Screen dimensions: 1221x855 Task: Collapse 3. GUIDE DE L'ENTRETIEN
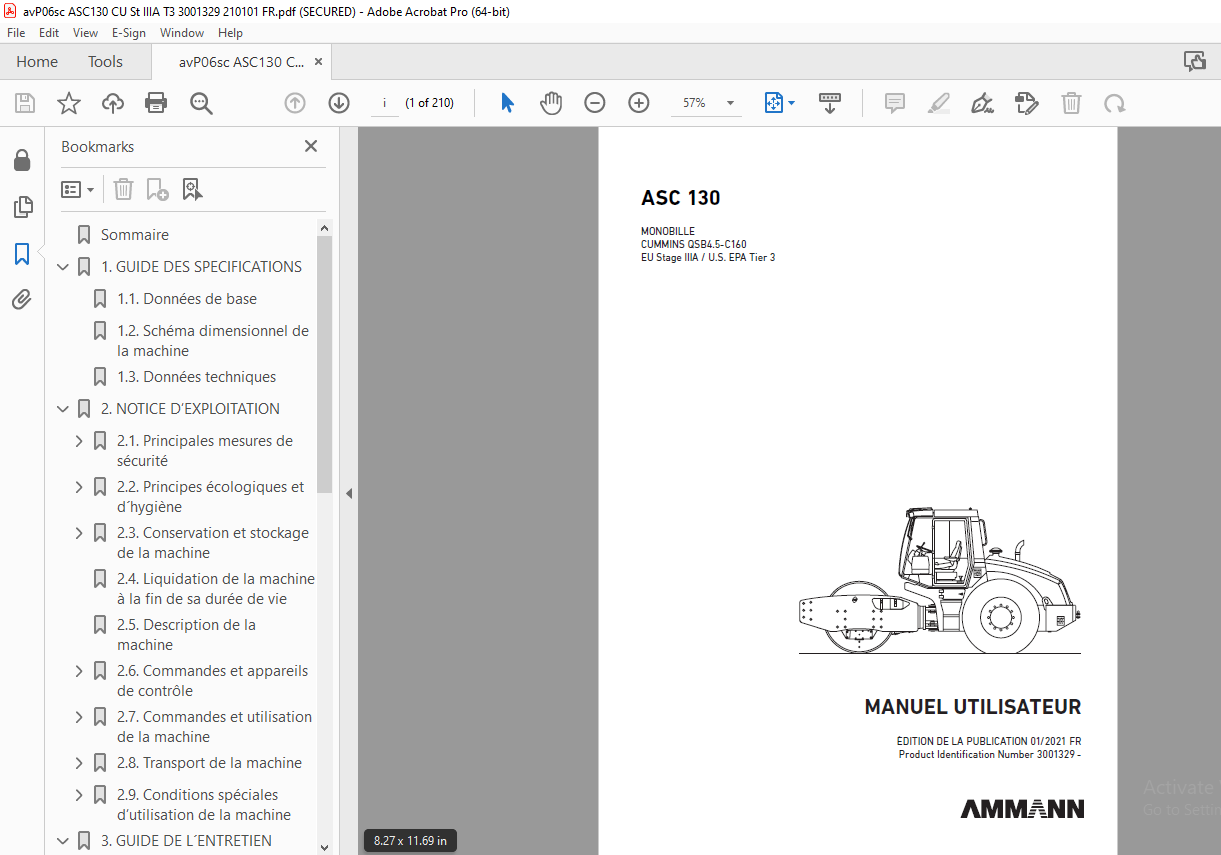tap(63, 841)
